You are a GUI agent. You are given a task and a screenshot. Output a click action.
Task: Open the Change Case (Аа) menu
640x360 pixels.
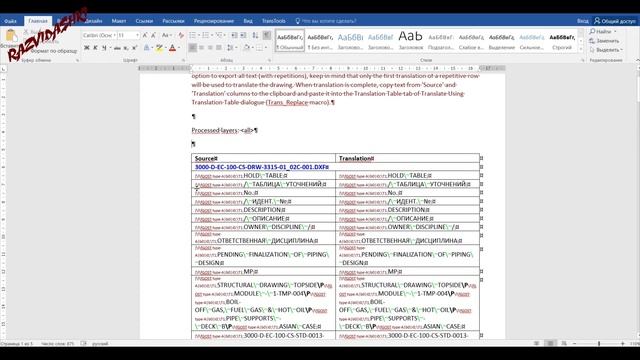tap(166, 36)
